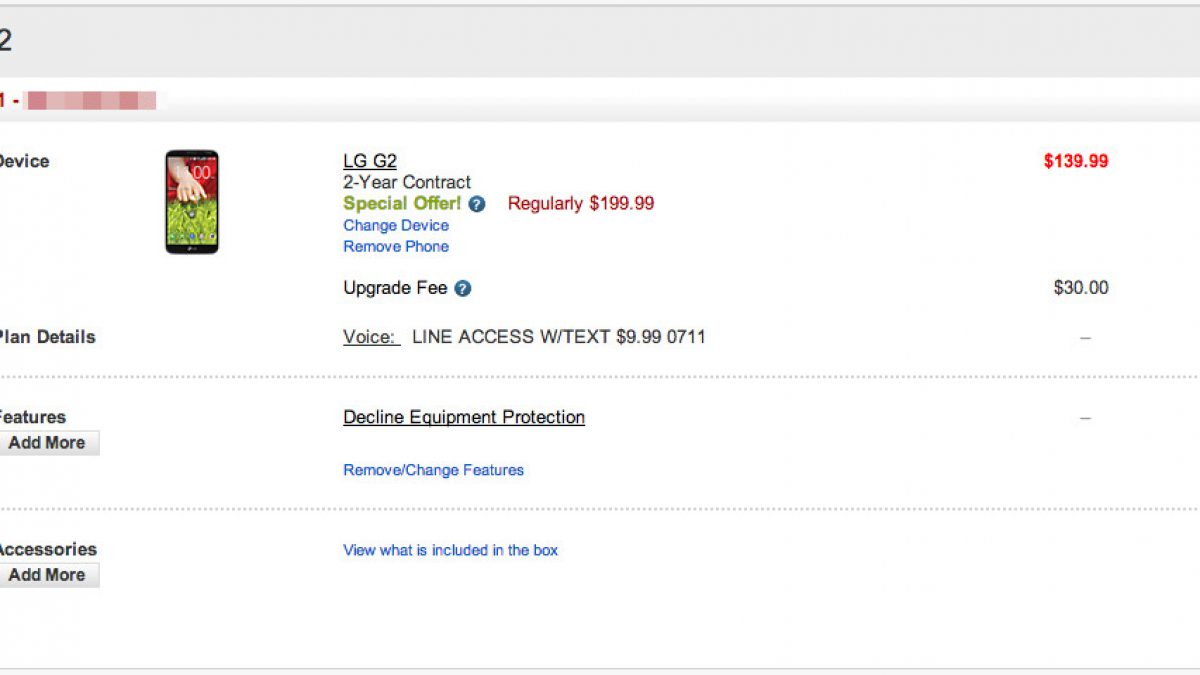Open the Voice plan link
This screenshot has width=1200, height=675.
(370, 337)
